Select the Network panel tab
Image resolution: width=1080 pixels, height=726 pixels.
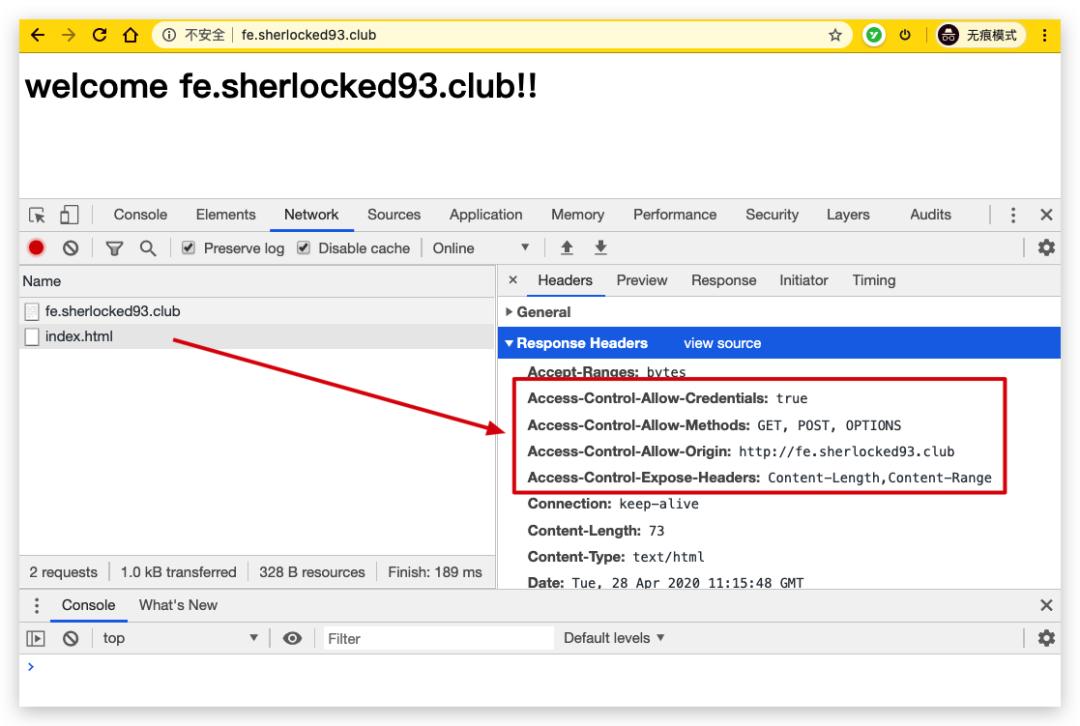point(311,215)
